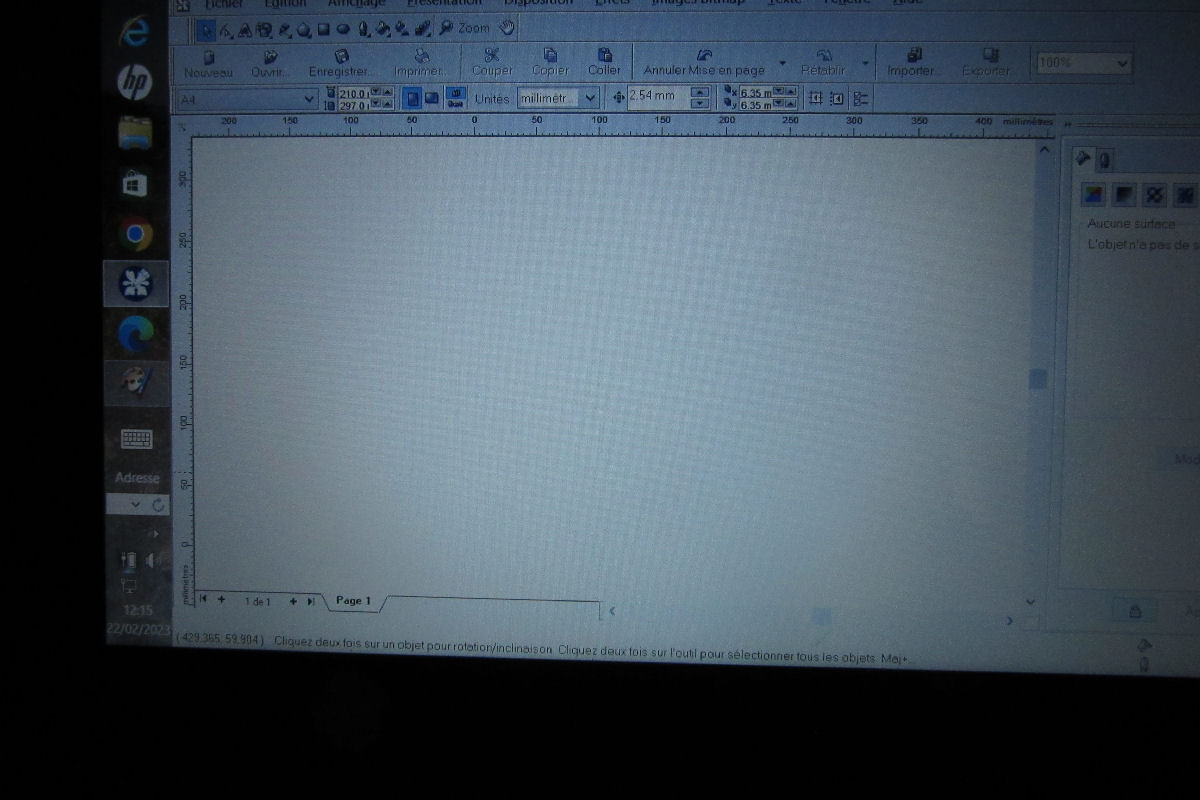The width and height of the screenshot is (1200, 800).
Task: Open Microsoft Store from the taskbar
Action: tap(134, 184)
